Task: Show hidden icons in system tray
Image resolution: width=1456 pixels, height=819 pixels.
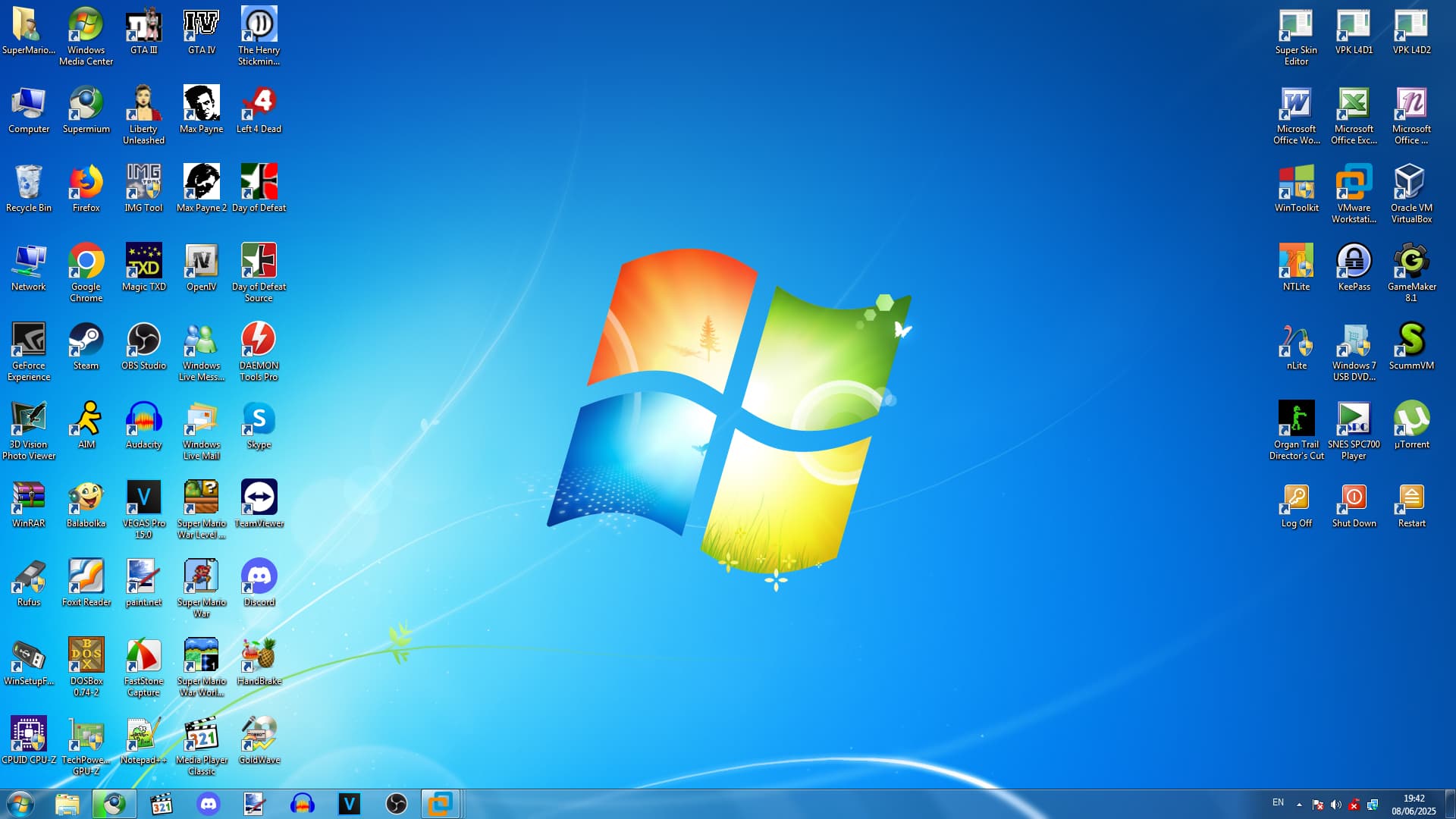Action: [1299, 805]
